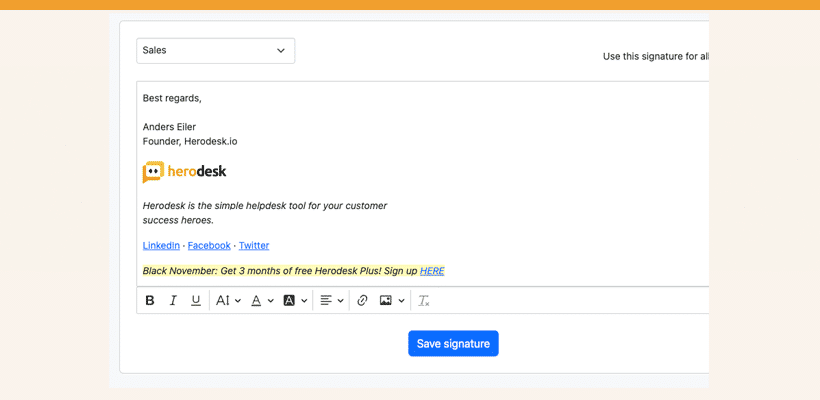Save the signature
The image size is (820, 400).
coord(453,344)
